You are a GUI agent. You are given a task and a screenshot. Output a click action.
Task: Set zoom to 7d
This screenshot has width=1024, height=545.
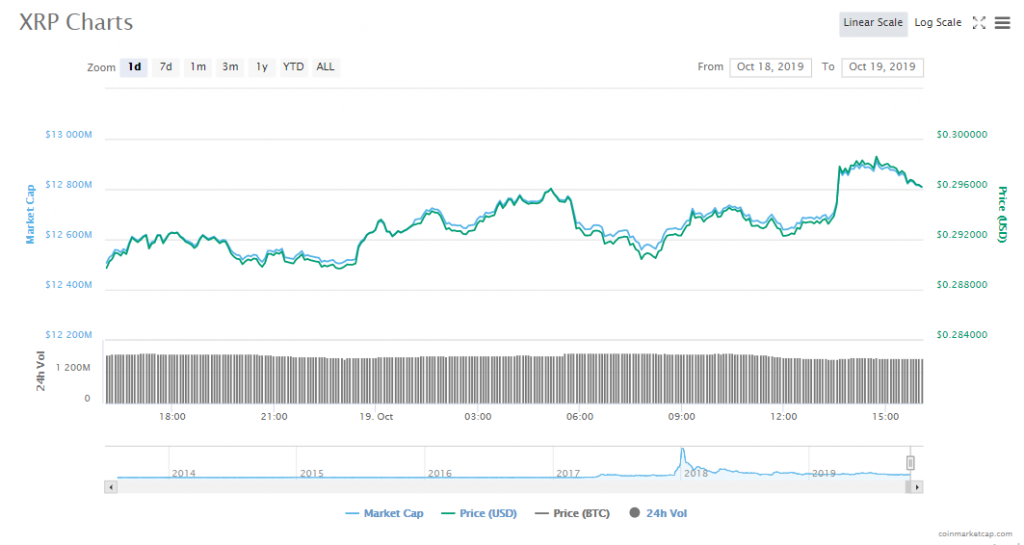(166, 67)
